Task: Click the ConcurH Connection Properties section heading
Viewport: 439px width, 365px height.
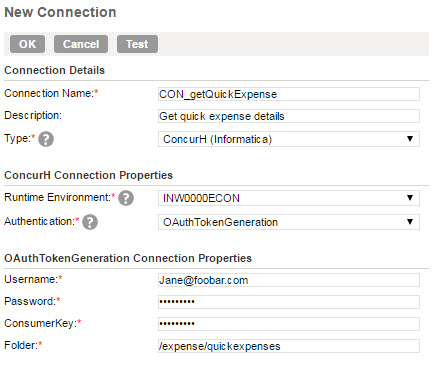Action: (x=88, y=175)
